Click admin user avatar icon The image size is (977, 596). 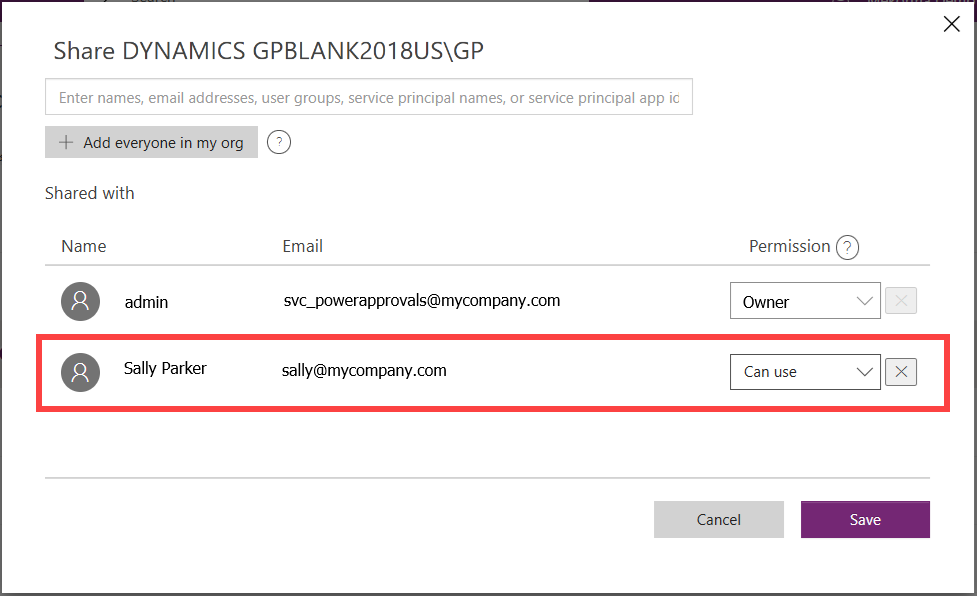pos(80,301)
